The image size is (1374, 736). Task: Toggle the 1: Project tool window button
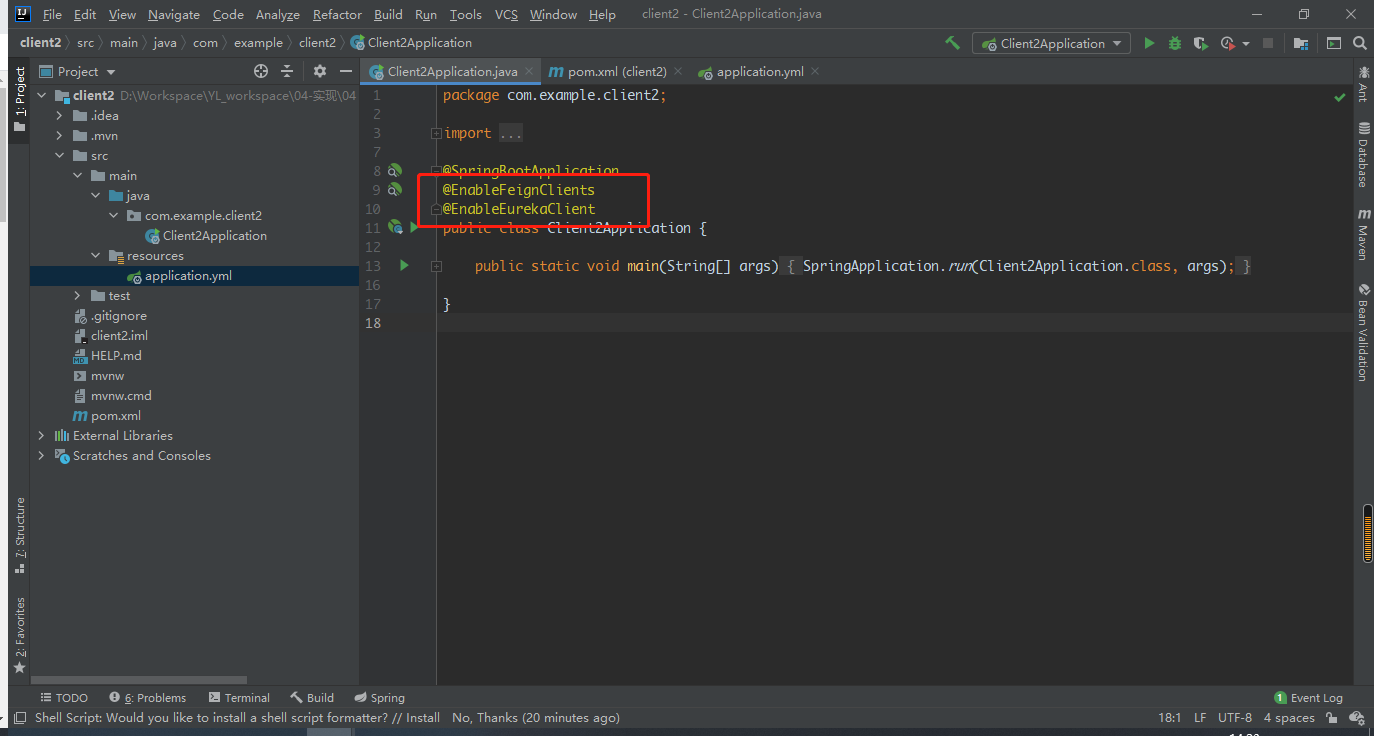pos(19,99)
